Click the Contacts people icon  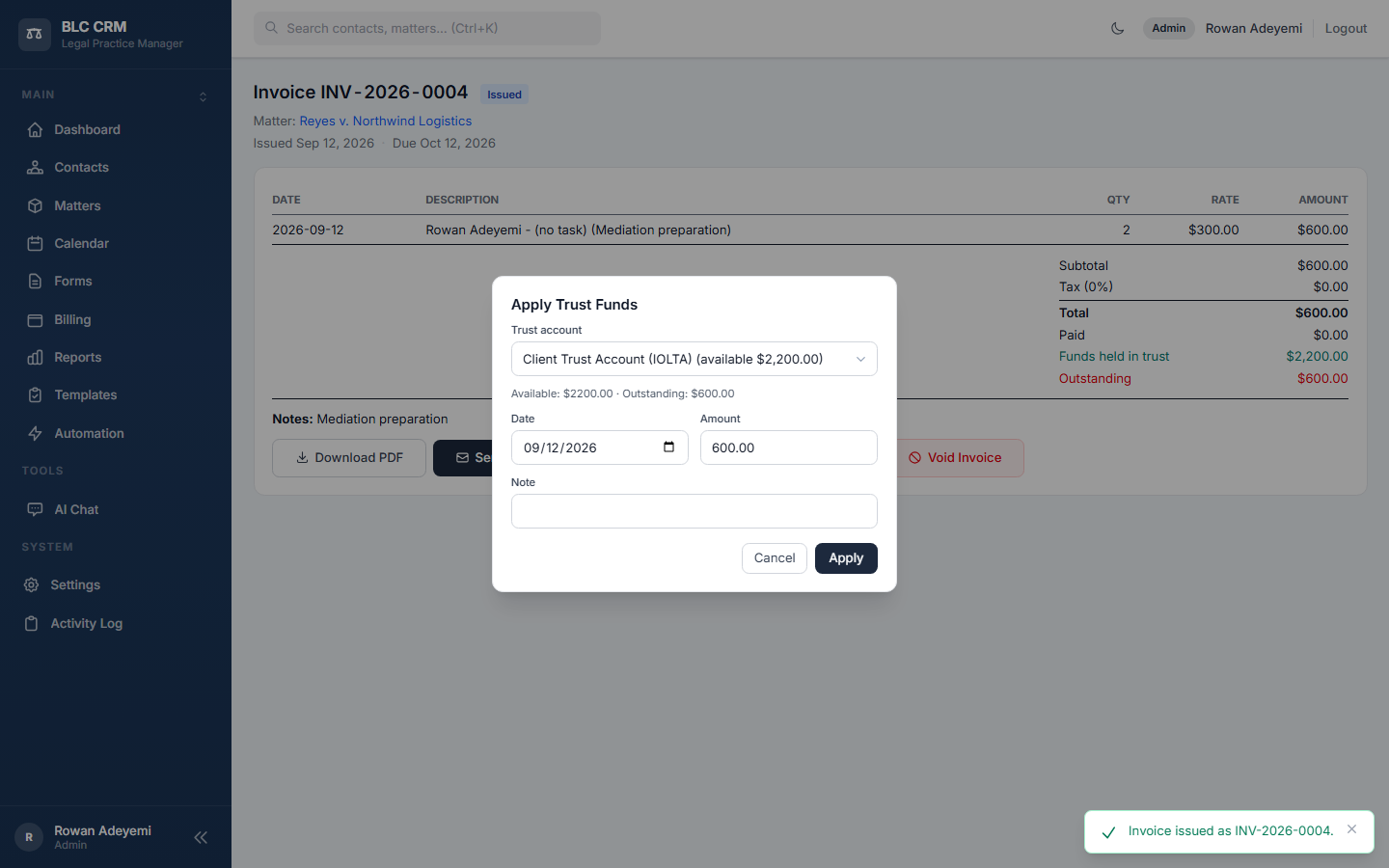pos(36,168)
